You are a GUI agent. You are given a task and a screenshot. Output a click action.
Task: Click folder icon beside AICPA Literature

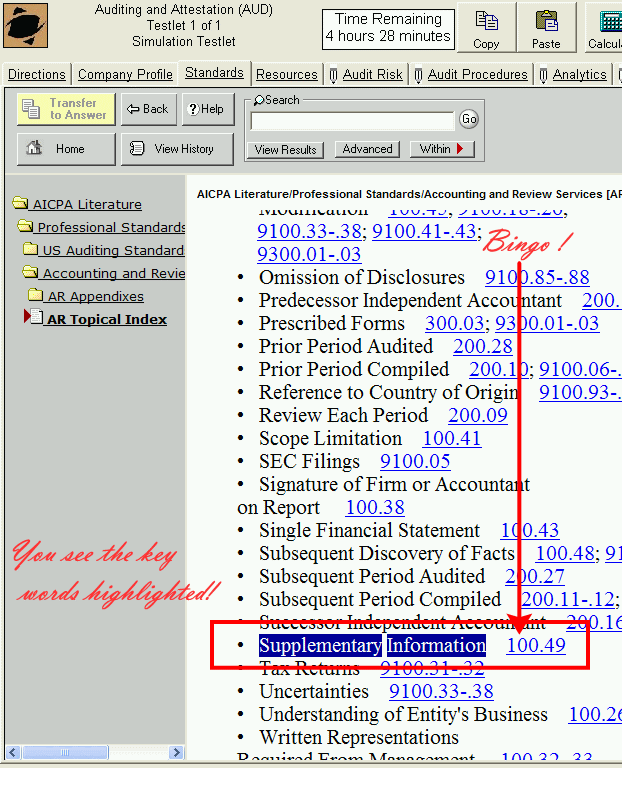20,203
